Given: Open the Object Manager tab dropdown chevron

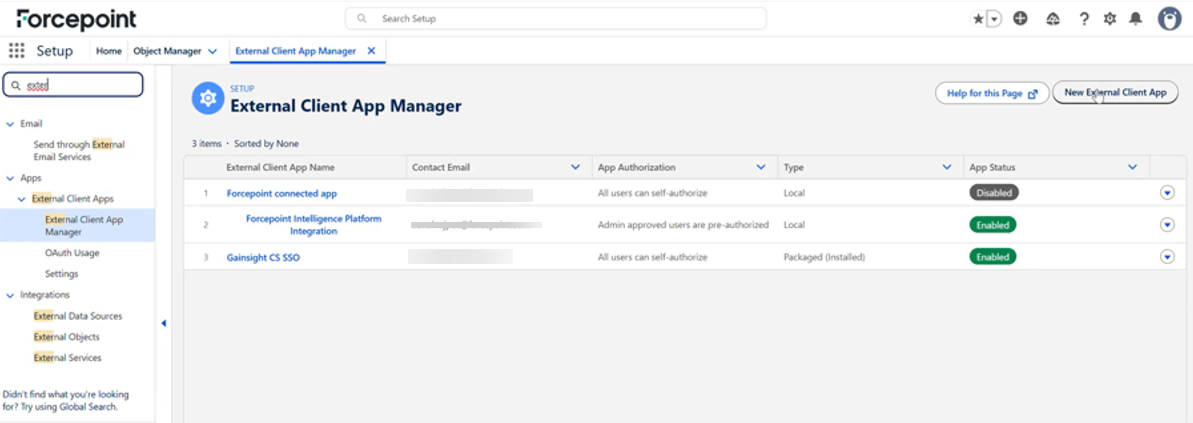Looking at the screenshot, I should click(x=212, y=52).
